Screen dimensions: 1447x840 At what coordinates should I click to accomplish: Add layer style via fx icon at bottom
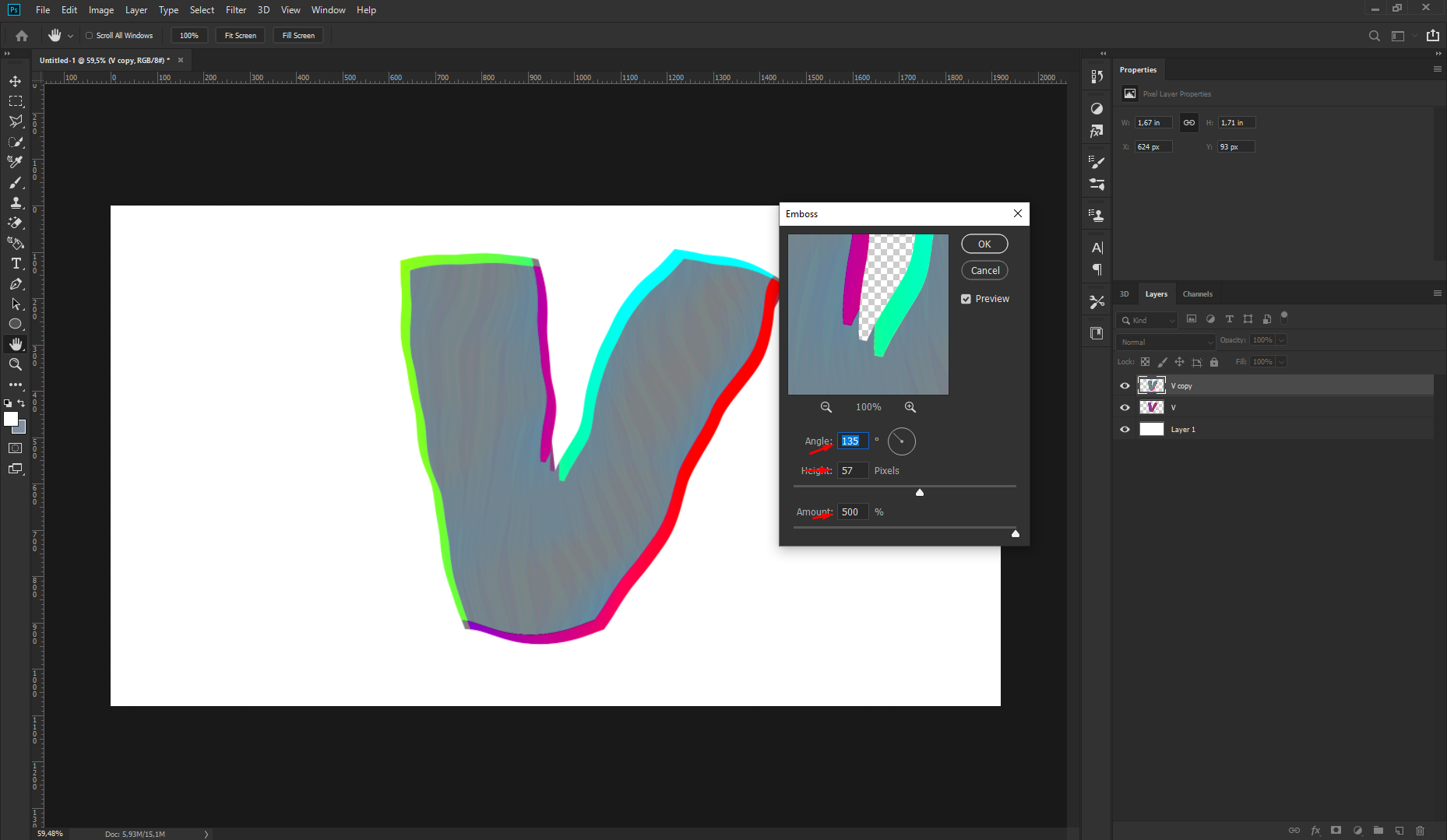[x=1315, y=831]
